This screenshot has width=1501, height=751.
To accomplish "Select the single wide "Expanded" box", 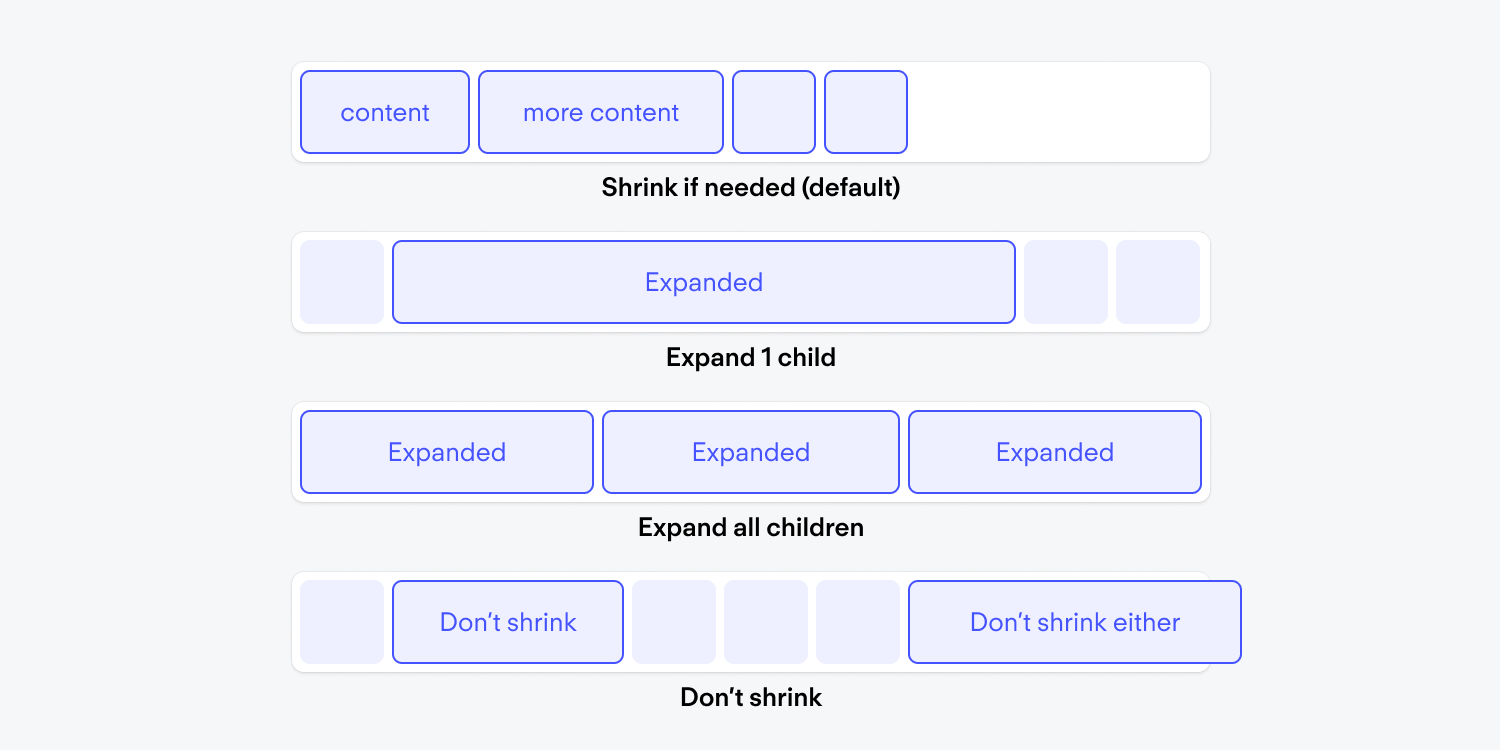I will click(x=704, y=282).
